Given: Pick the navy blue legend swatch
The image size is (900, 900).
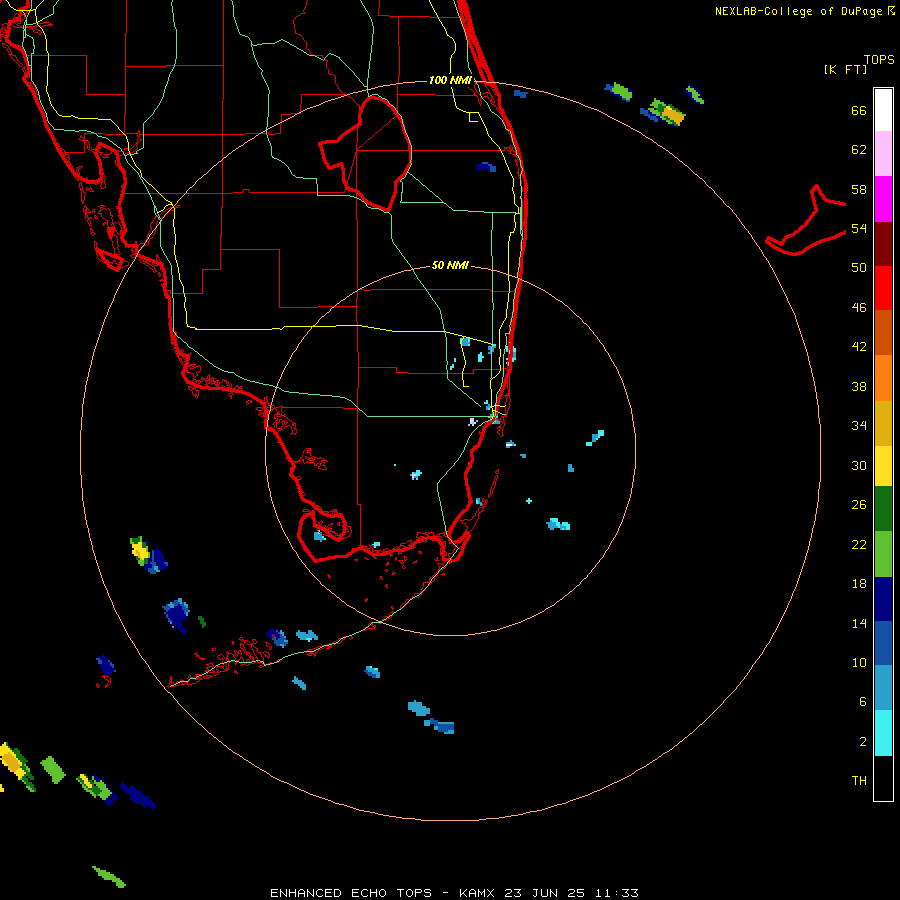Looking at the screenshot, I should click(x=883, y=599).
